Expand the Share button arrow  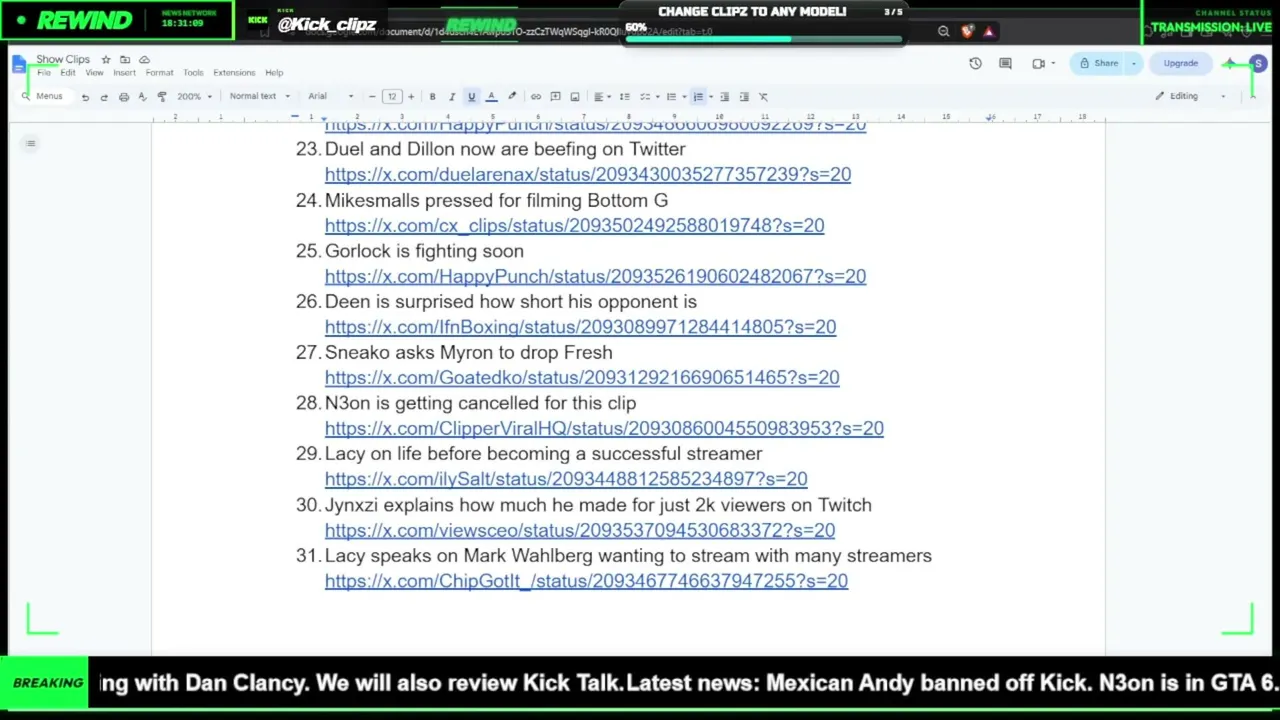point(1134,63)
